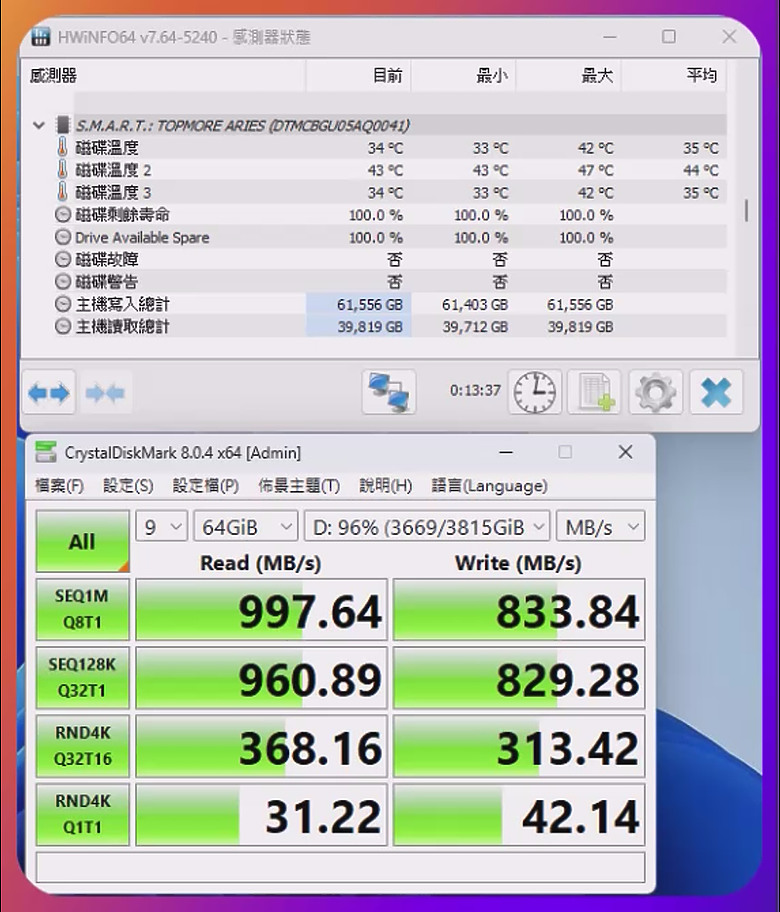Click the 42.14 write result
Viewport: 780px width, 912px height.
point(519,814)
